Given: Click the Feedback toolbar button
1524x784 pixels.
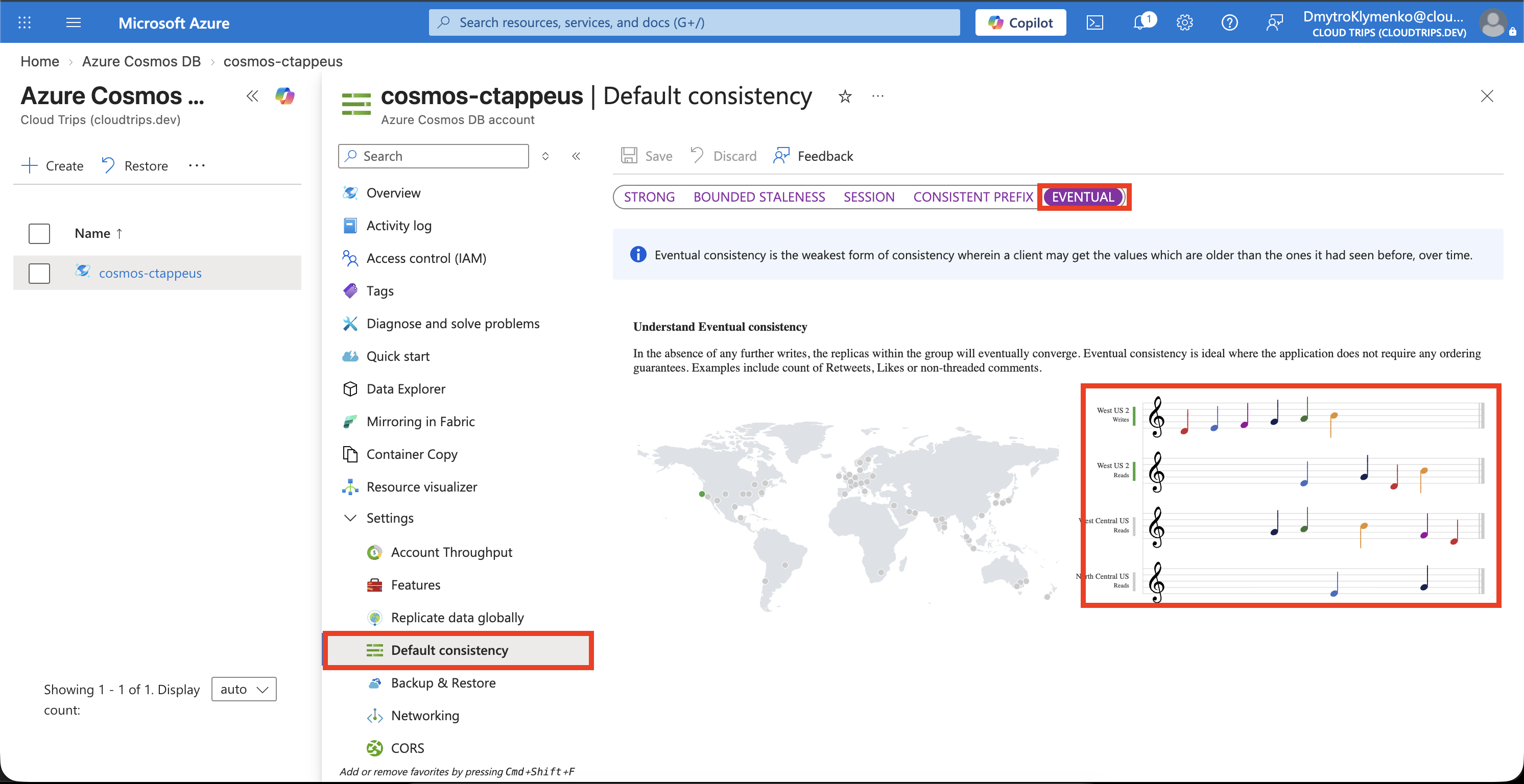Looking at the screenshot, I should pos(813,156).
